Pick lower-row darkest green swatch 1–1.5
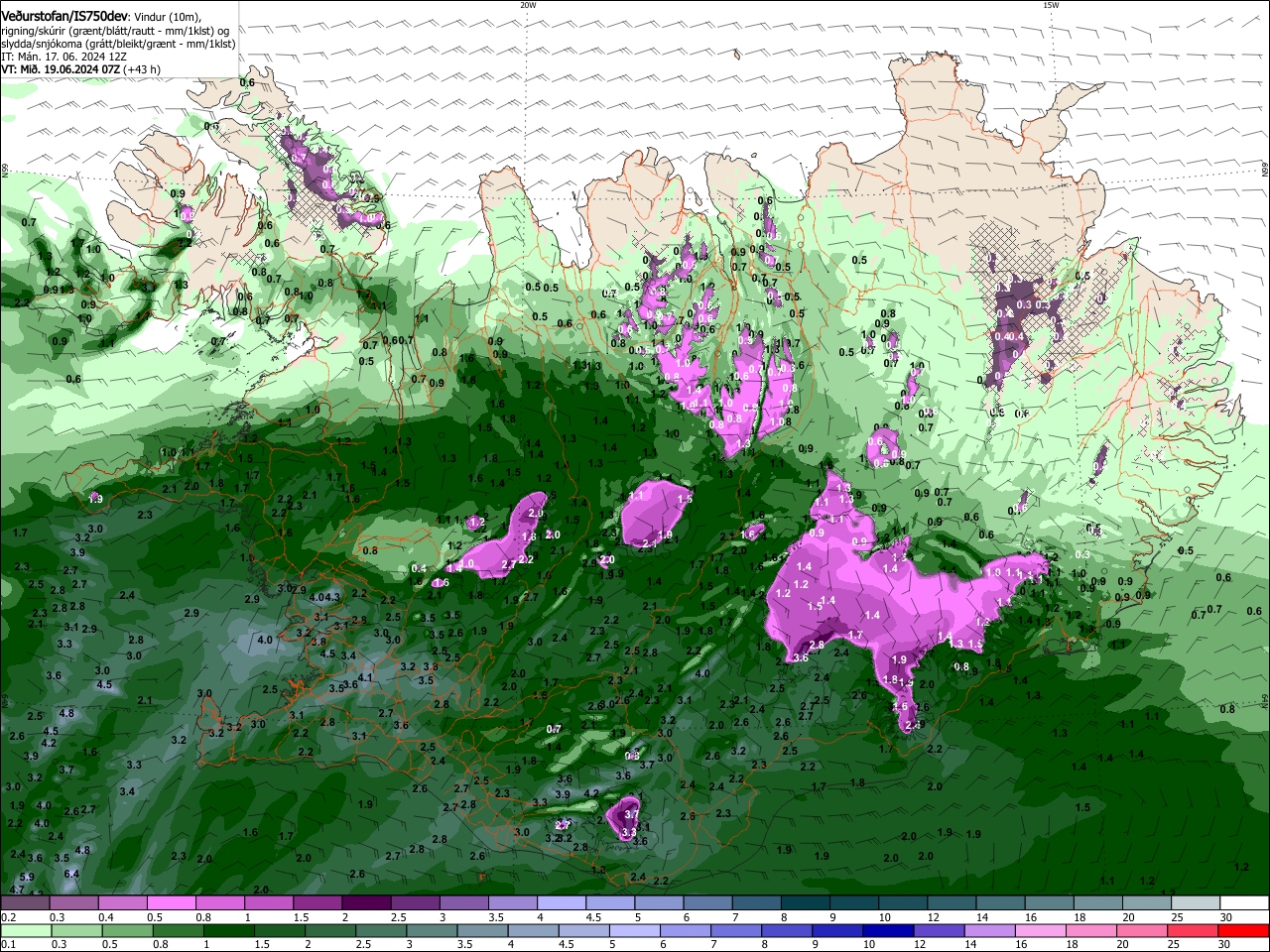 [x=230, y=930]
